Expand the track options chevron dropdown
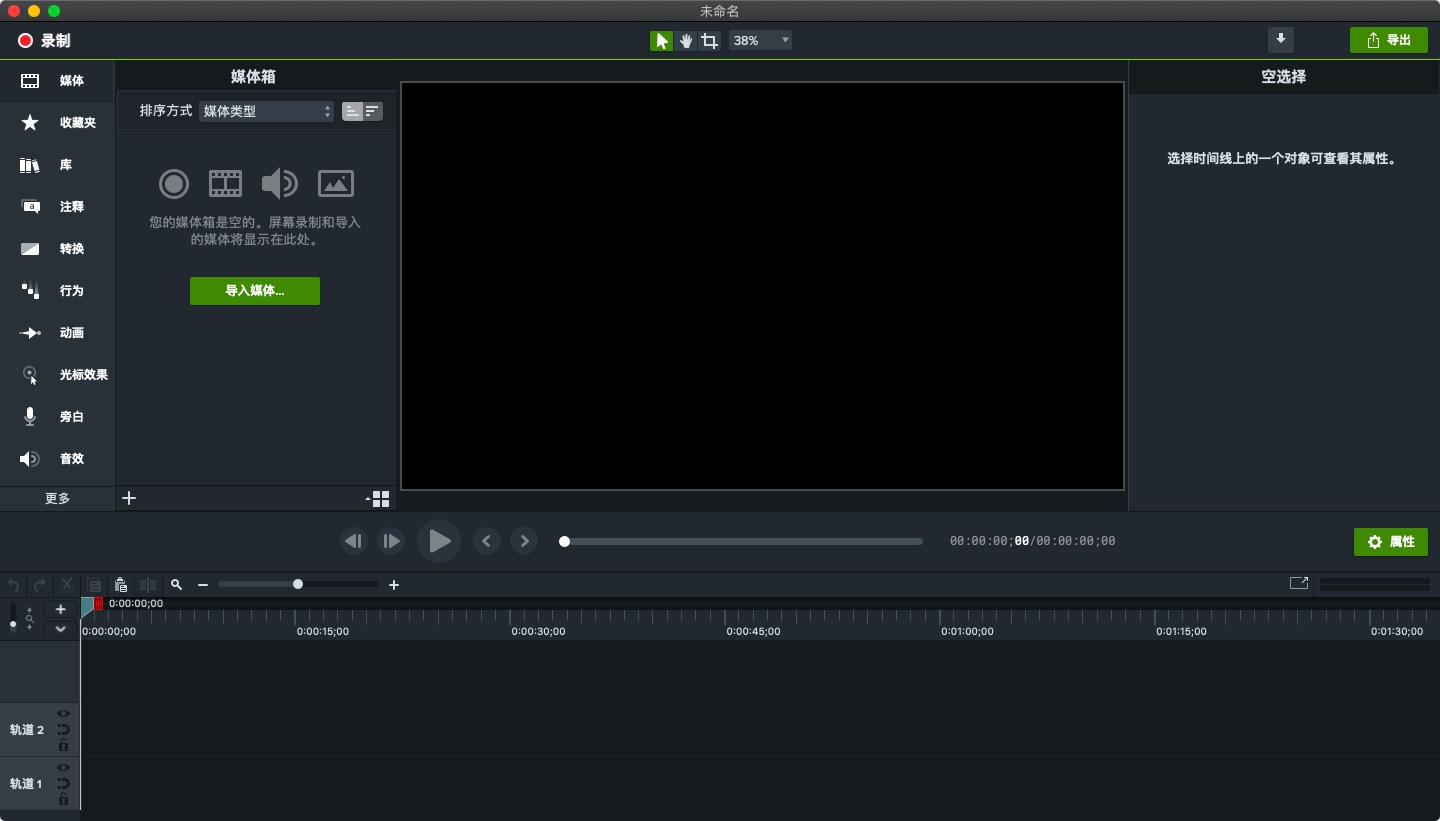The width and height of the screenshot is (1440, 821). click(x=60, y=629)
